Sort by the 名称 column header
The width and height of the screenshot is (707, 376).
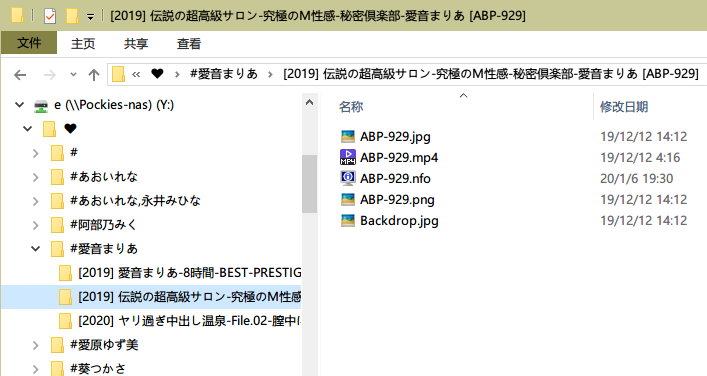[x=351, y=107]
